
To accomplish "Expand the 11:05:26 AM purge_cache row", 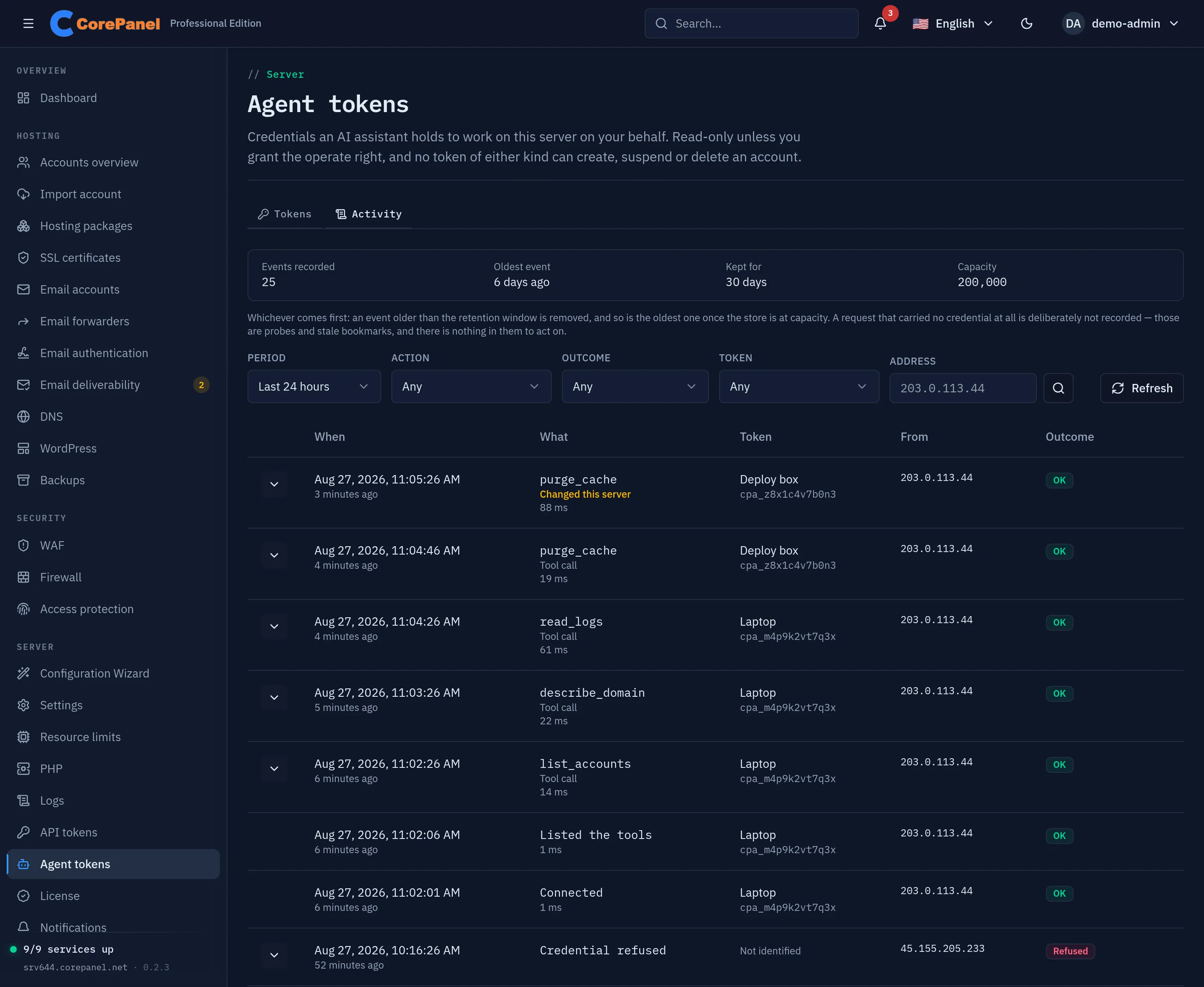I will (274, 484).
